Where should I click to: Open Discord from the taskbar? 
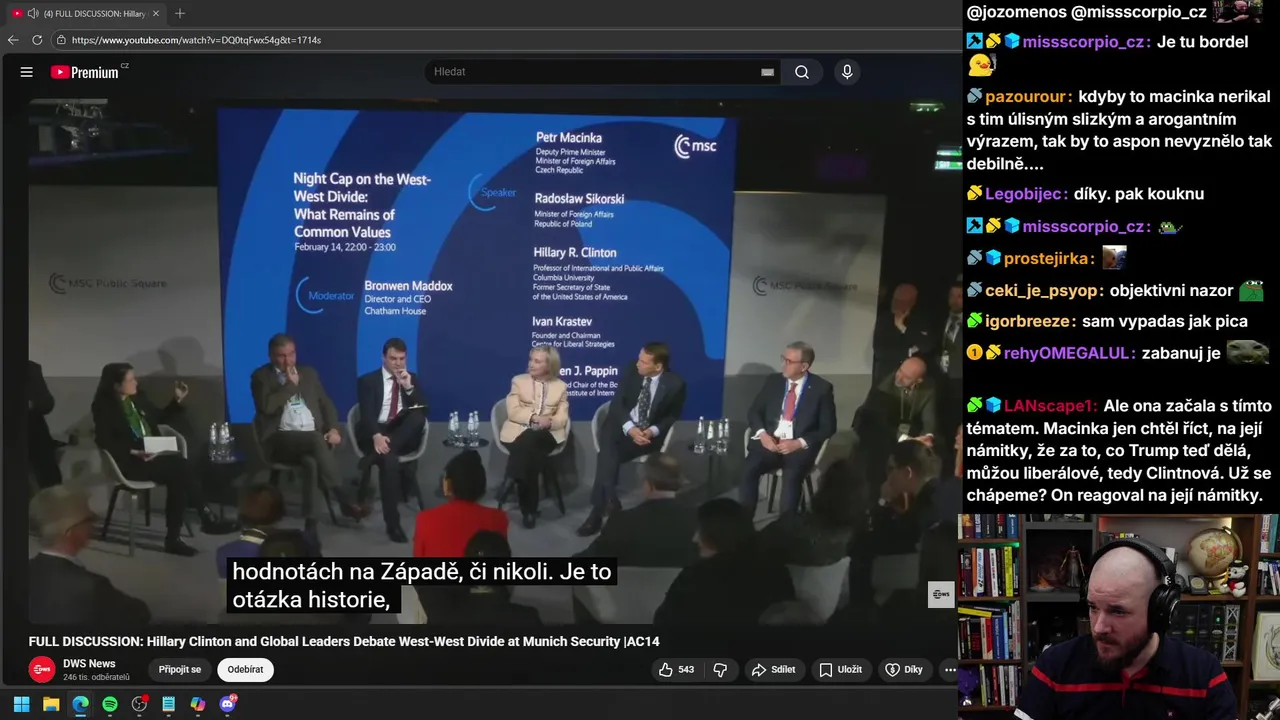(227, 704)
